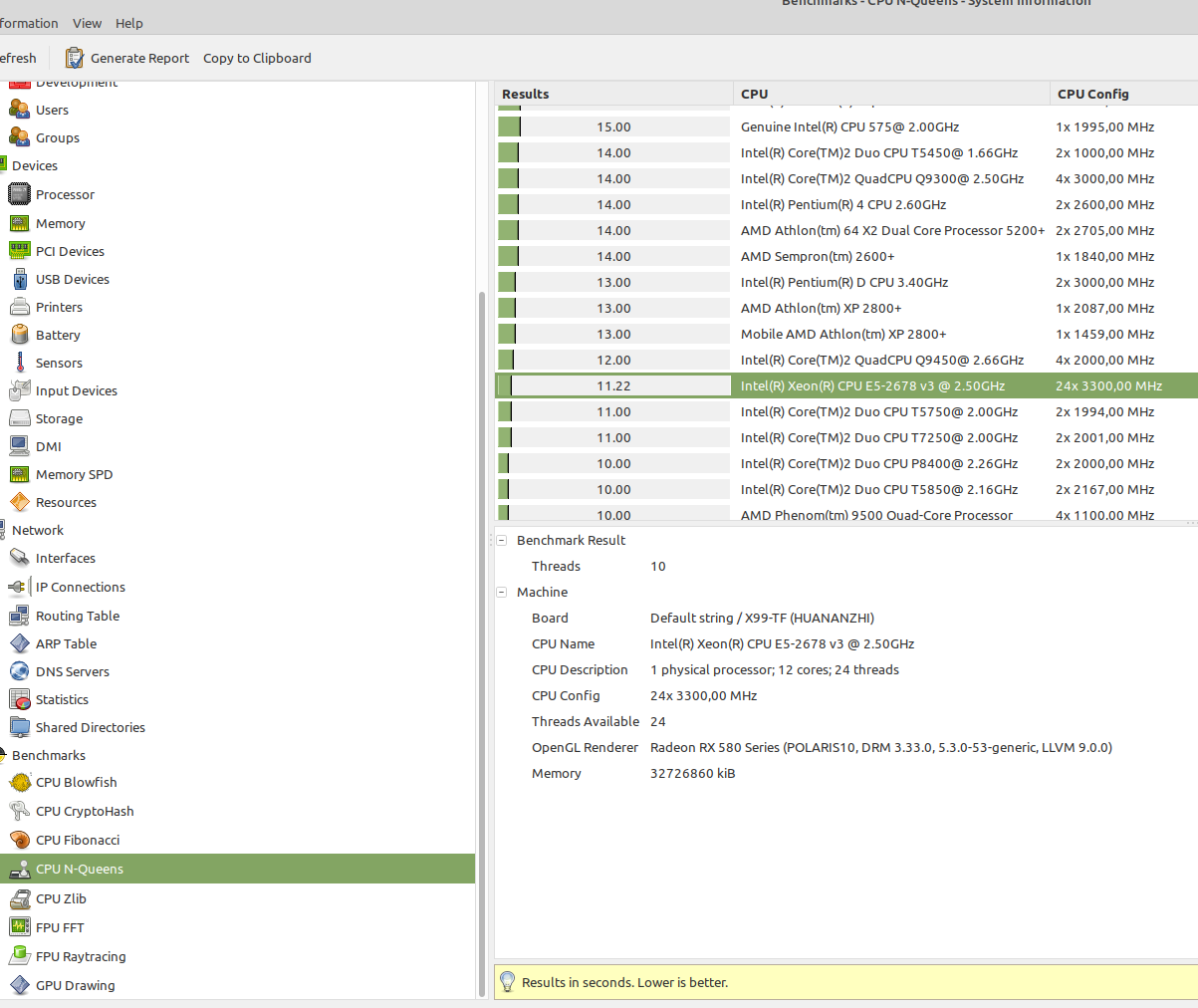This screenshot has width=1198, height=1008.
Task: Open the Shared Directories folder icon
Action: (19, 727)
